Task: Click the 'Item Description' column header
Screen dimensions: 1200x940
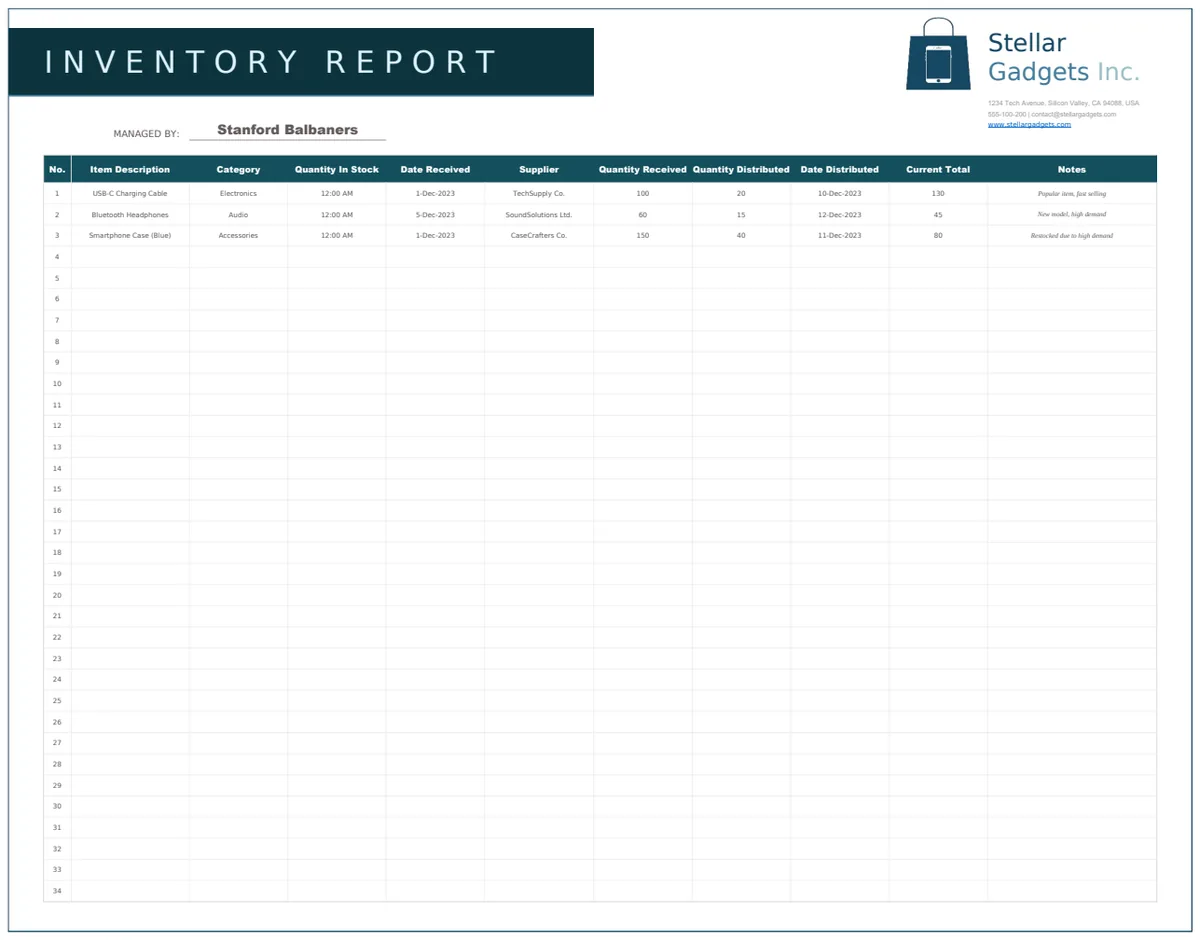Action: (130, 169)
